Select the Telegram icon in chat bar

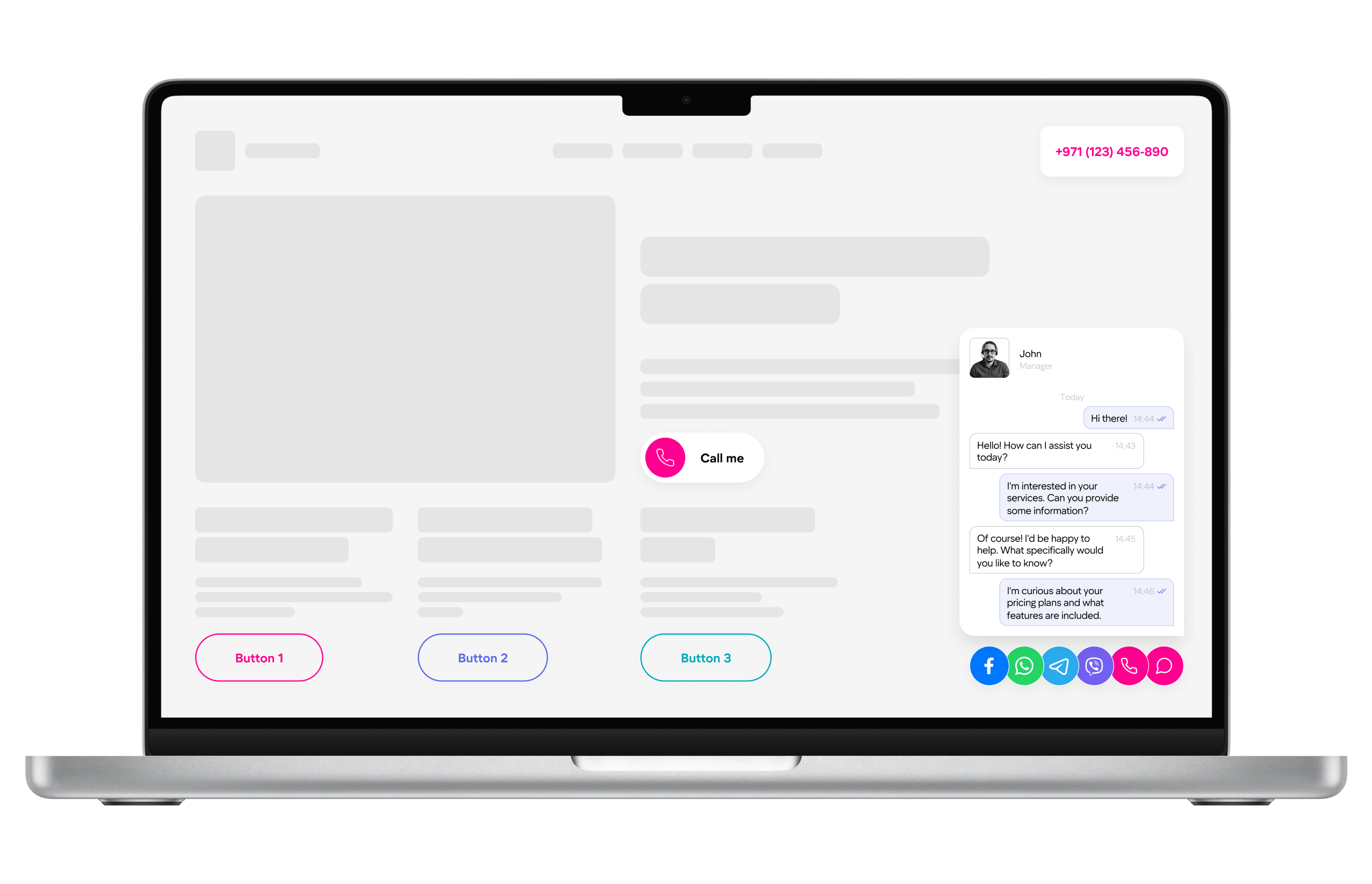(x=1059, y=665)
